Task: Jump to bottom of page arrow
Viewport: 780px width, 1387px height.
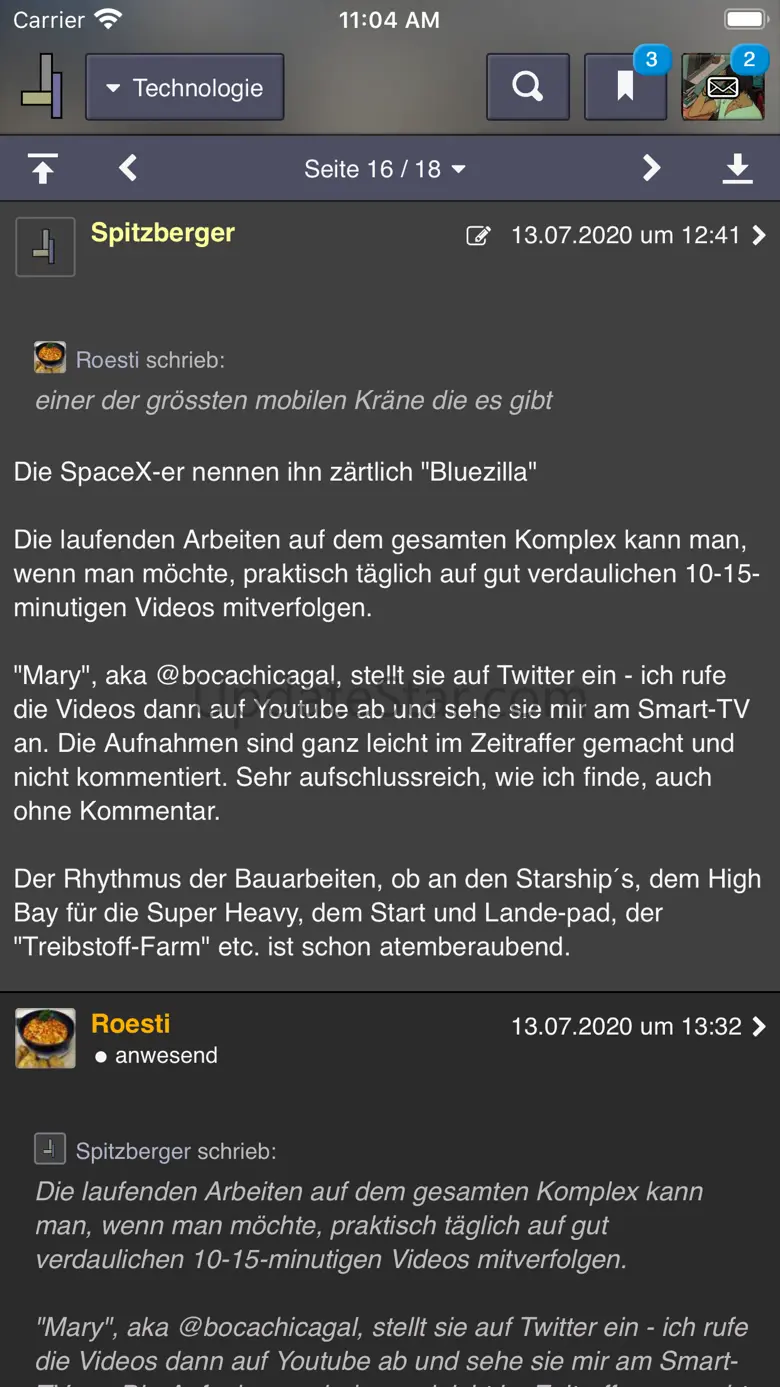Action: 737,168
